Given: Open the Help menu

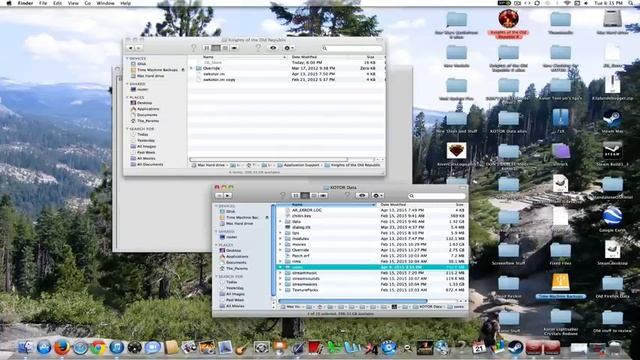Looking at the screenshot, I should [126, 3].
